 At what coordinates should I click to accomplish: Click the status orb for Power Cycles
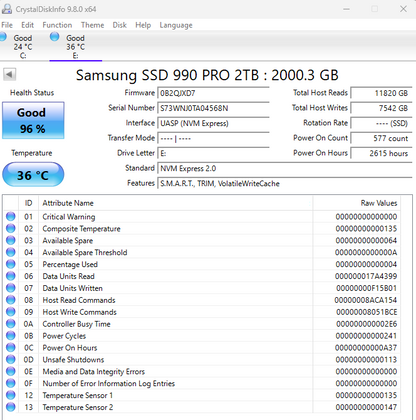[11, 335]
